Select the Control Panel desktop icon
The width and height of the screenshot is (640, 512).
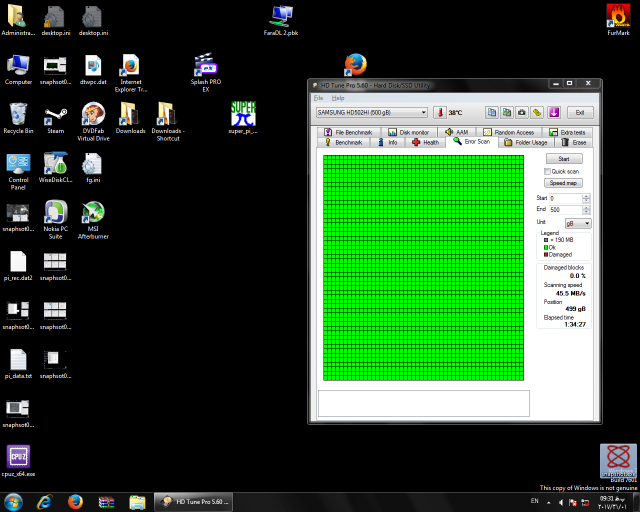[18, 171]
